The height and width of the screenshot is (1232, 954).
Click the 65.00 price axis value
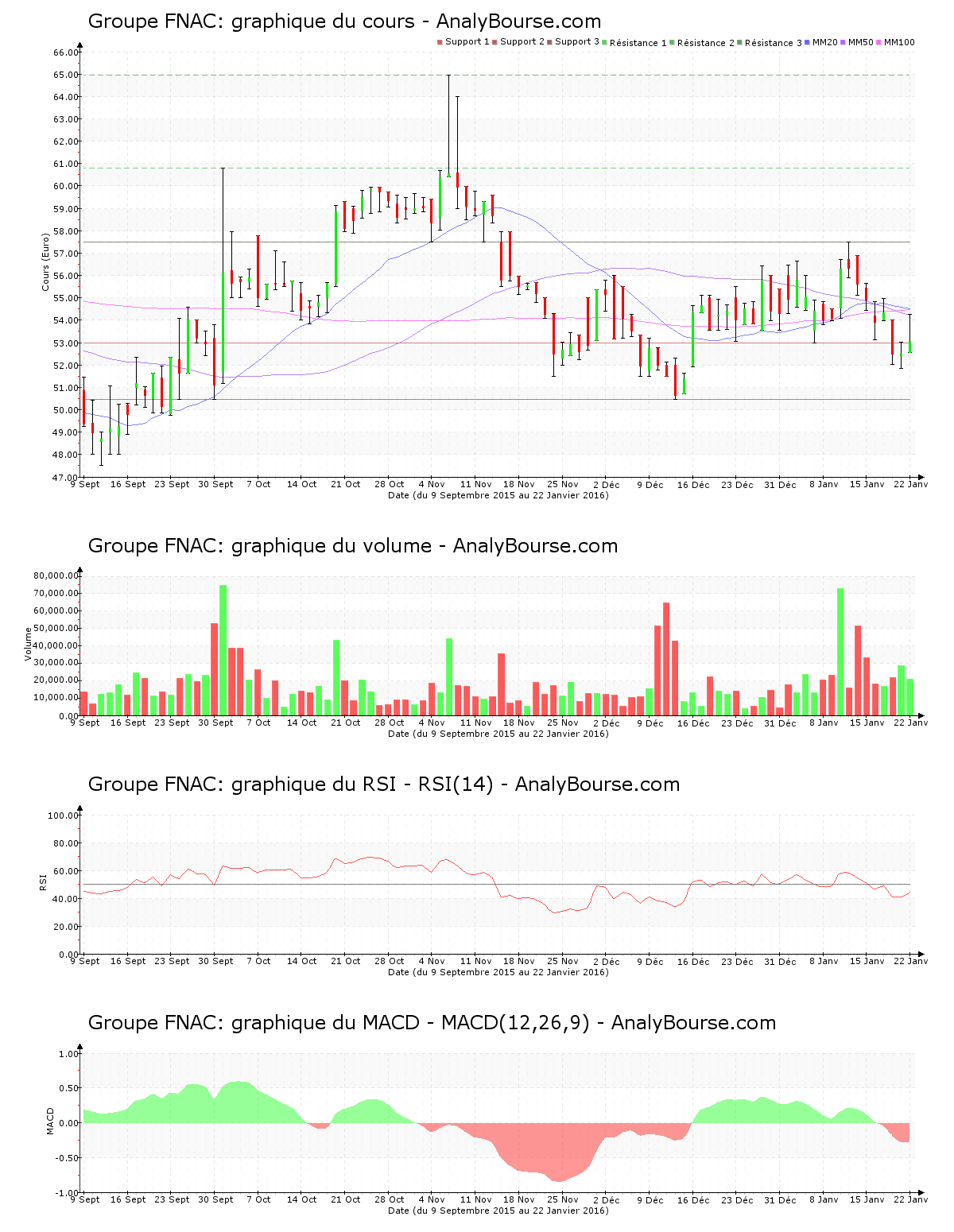point(66,75)
